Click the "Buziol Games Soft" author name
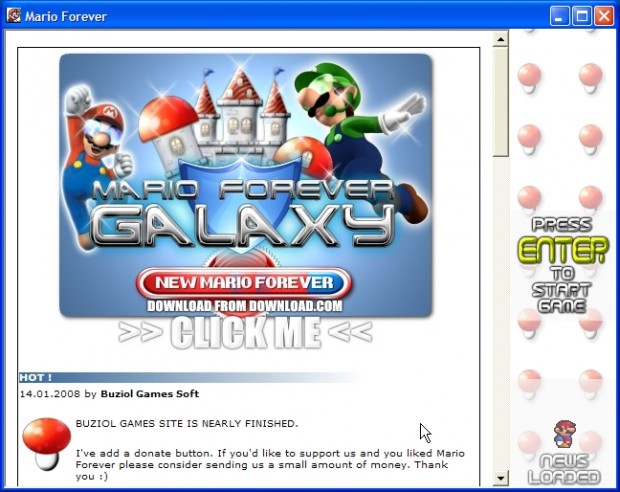 click(149, 394)
